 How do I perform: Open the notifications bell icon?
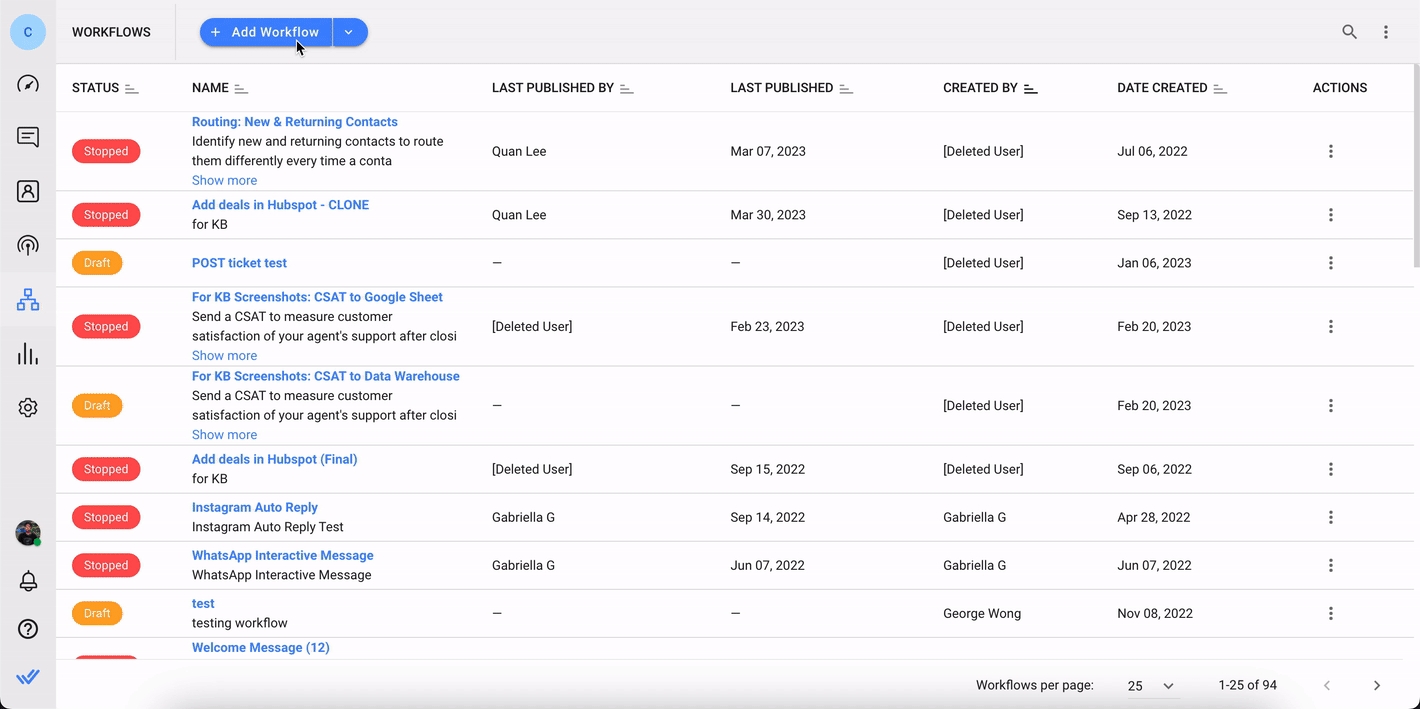(x=28, y=581)
